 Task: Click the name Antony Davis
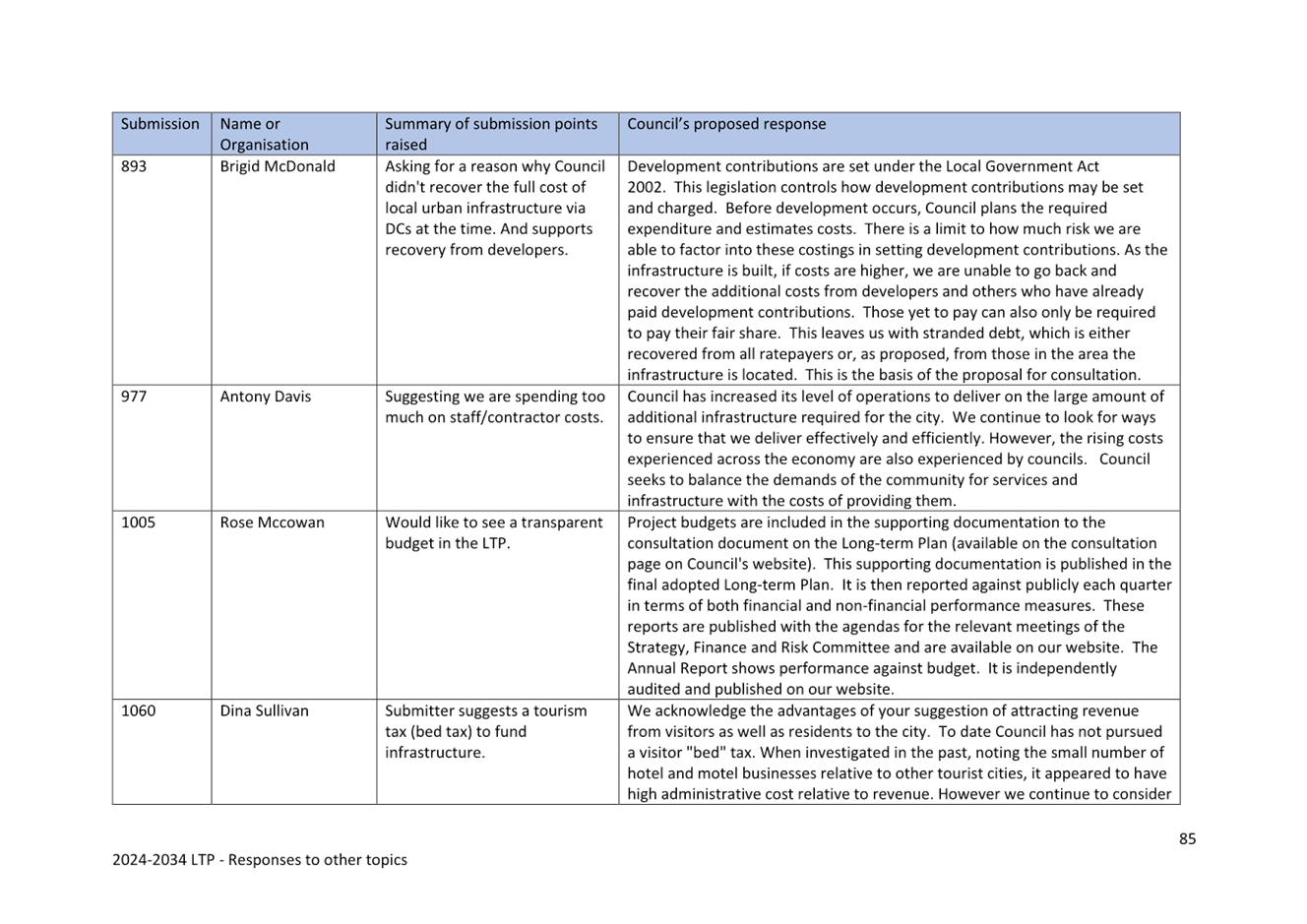coord(266,397)
